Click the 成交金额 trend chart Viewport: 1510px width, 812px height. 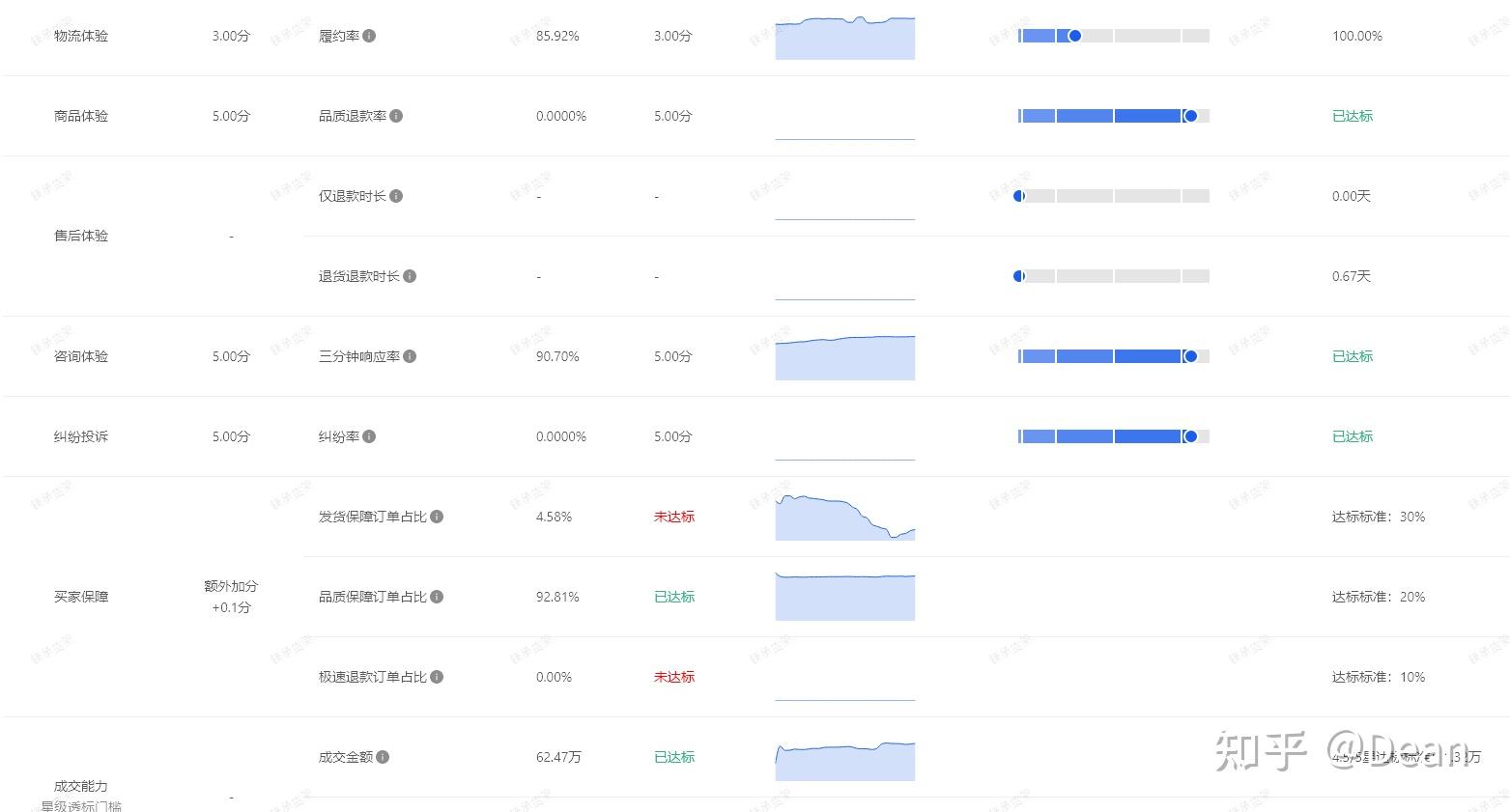pos(844,760)
